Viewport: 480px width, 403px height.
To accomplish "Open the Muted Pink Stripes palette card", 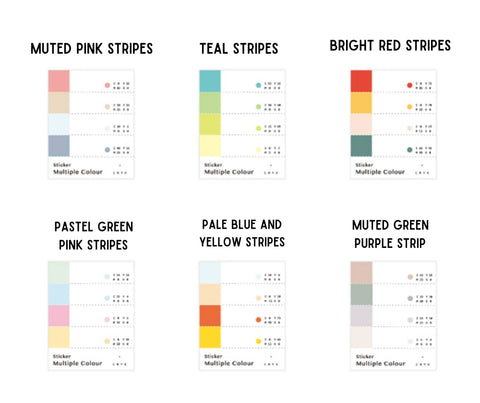I will click(91, 124).
